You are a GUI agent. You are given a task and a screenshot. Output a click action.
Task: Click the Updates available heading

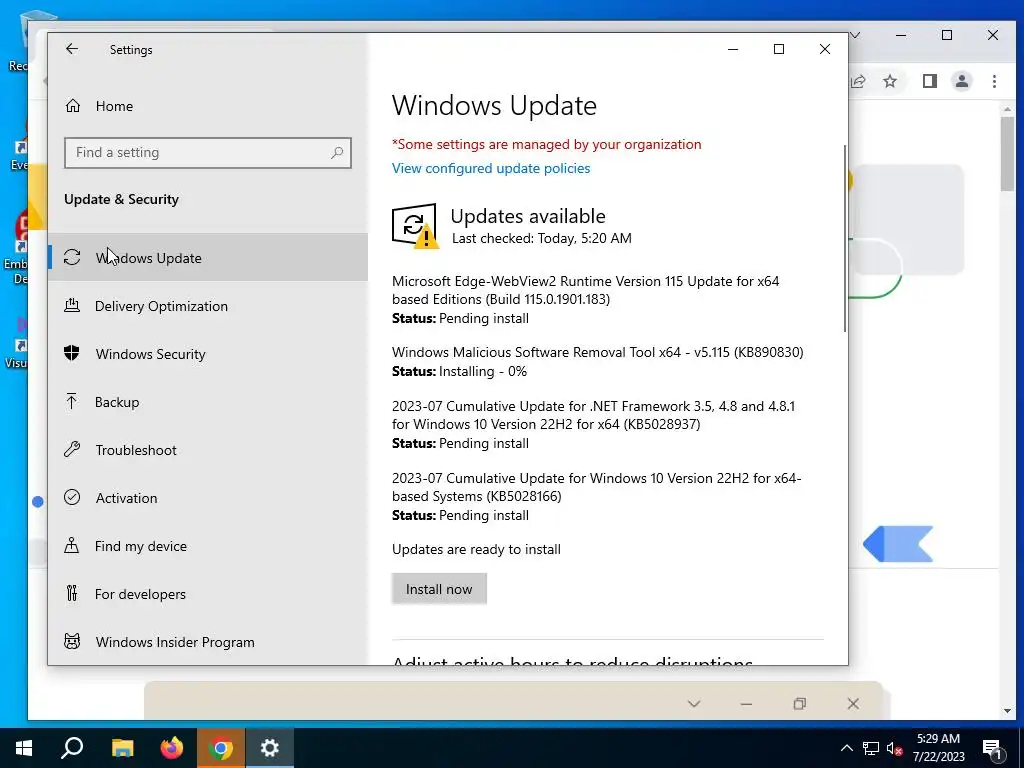(x=528, y=216)
